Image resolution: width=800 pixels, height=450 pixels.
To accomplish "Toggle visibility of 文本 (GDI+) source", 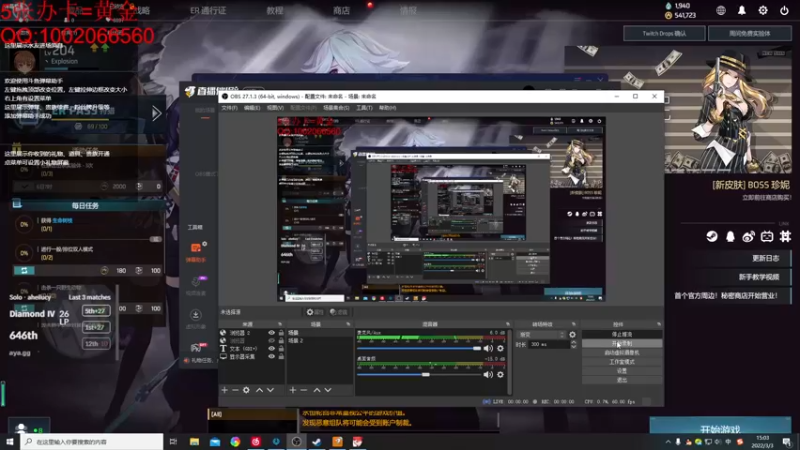I will coord(271,348).
